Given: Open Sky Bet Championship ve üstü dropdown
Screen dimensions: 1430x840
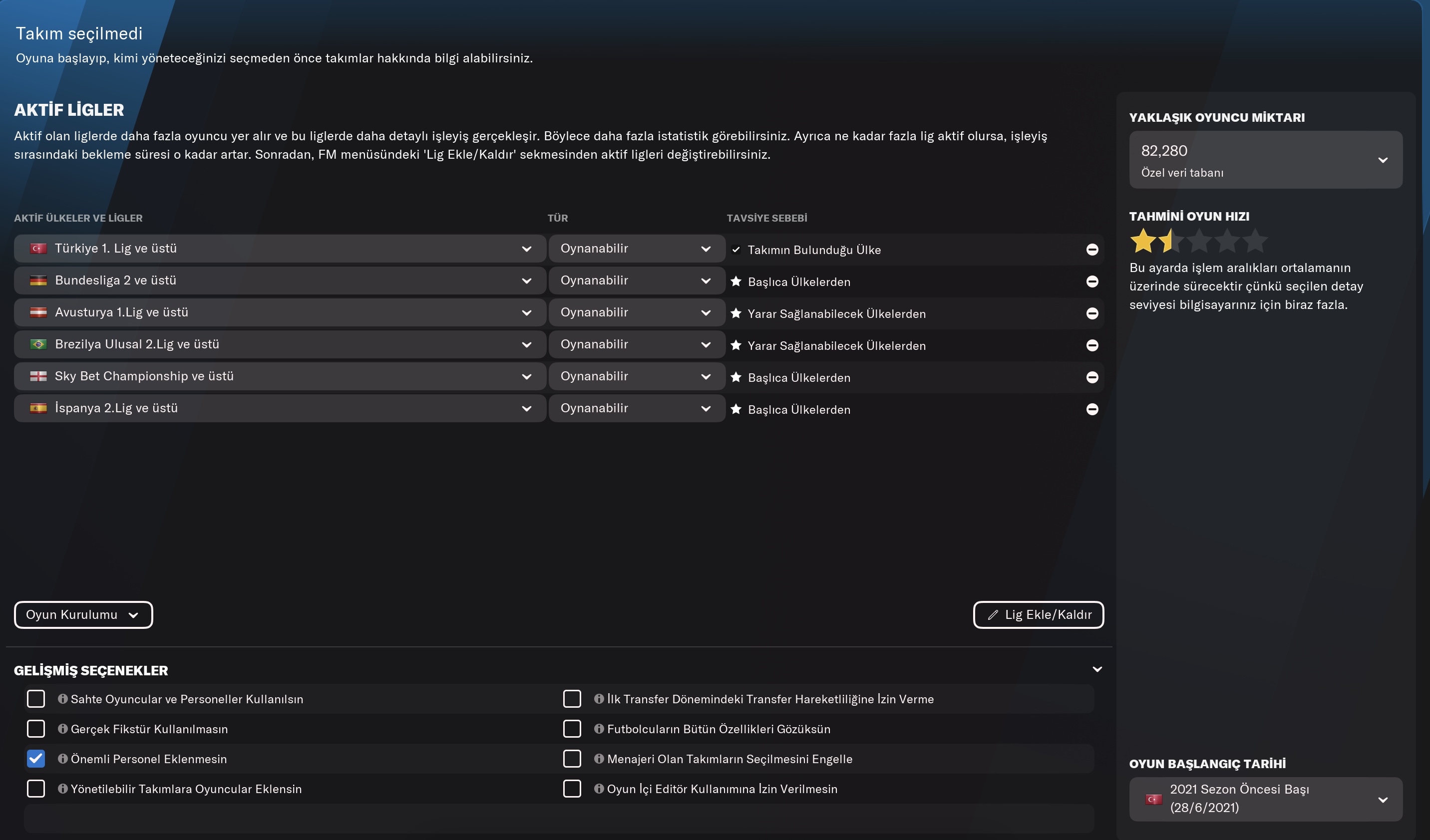Looking at the screenshot, I should (280, 376).
